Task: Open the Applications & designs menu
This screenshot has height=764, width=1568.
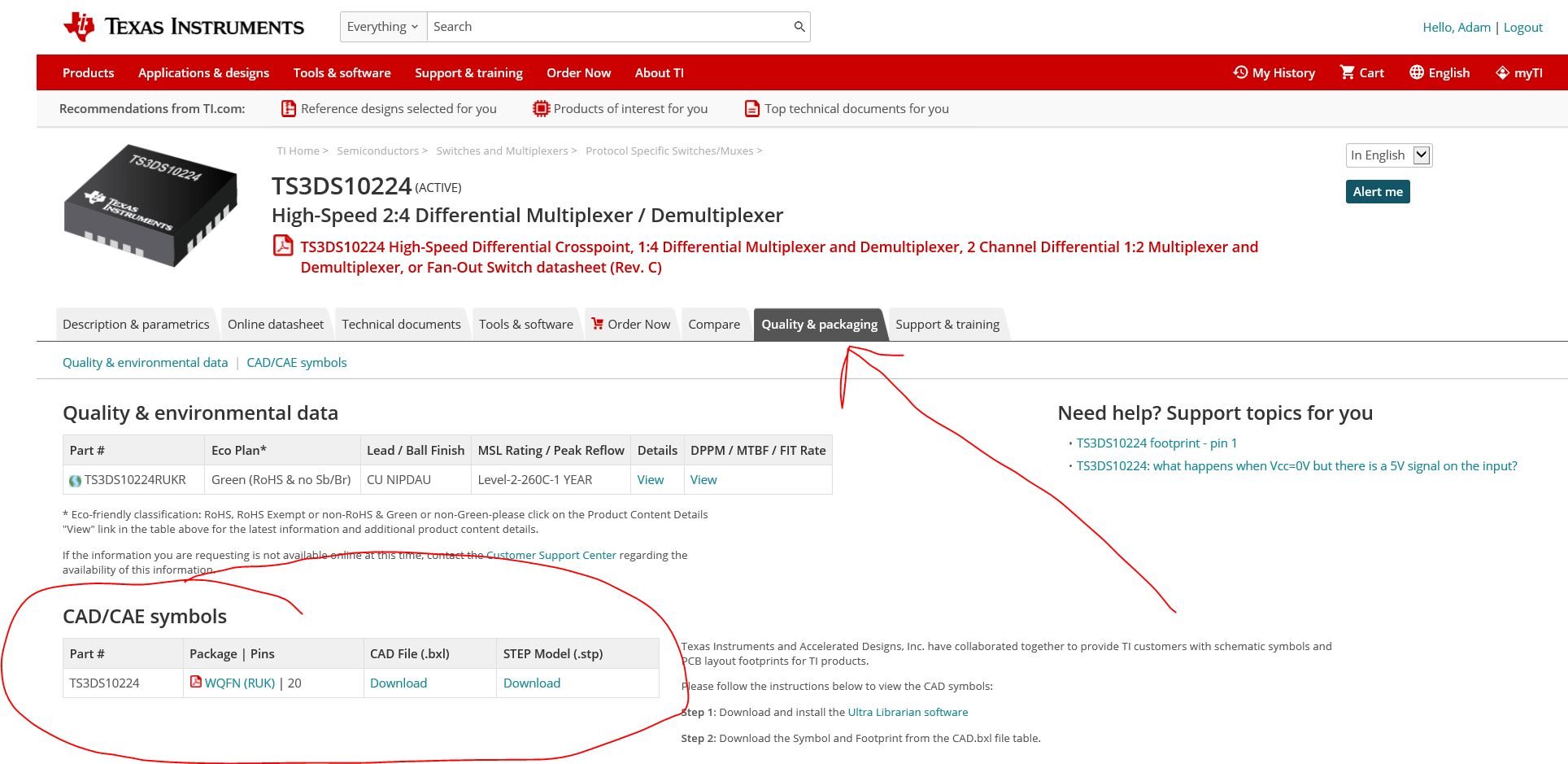Action: [203, 72]
